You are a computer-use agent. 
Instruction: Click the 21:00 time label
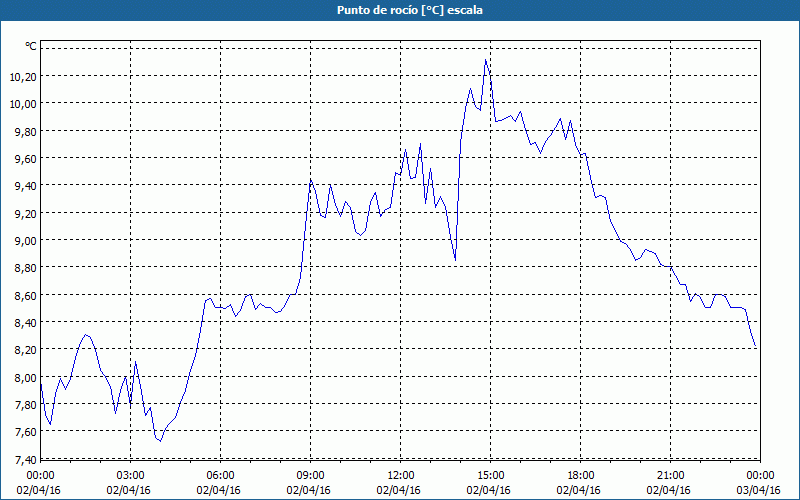(670, 476)
